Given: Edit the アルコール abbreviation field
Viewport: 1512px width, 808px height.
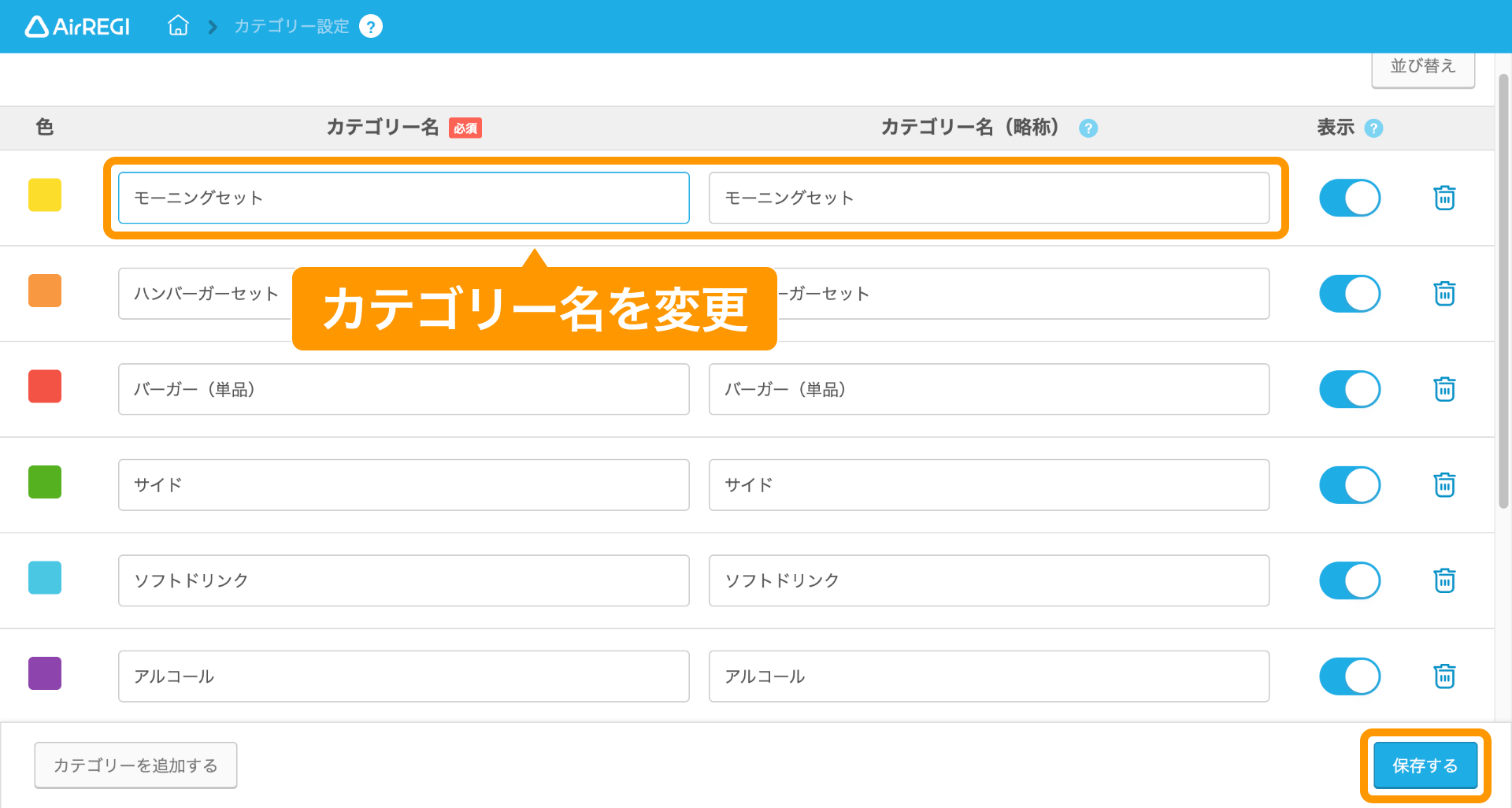Looking at the screenshot, I should 989,676.
